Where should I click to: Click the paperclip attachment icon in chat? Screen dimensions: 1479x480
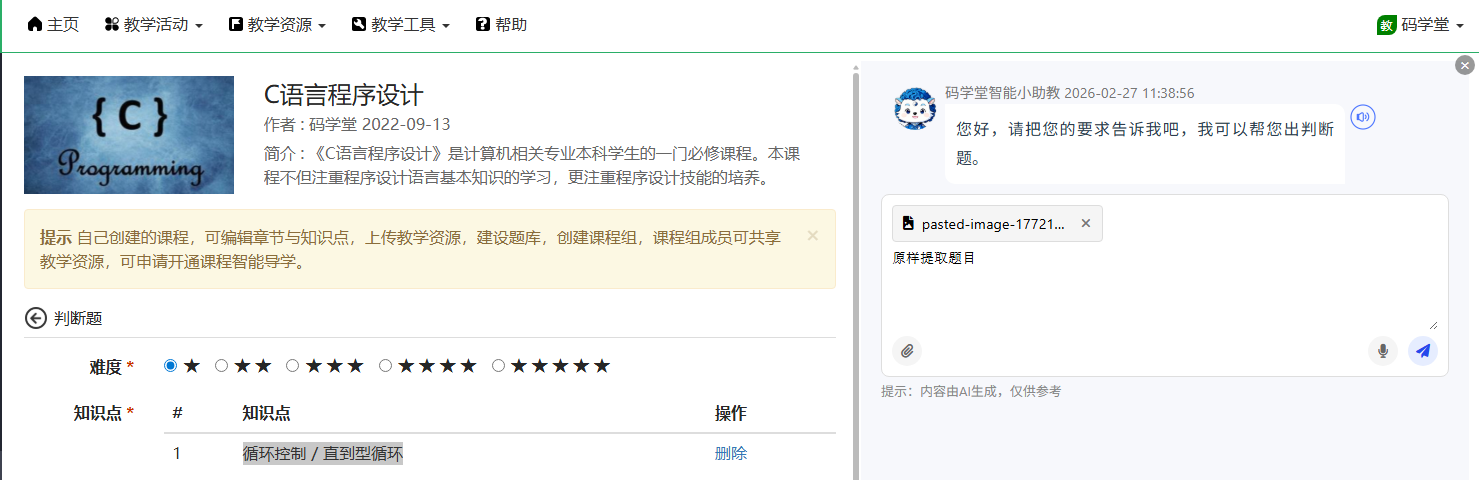coord(907,351)
